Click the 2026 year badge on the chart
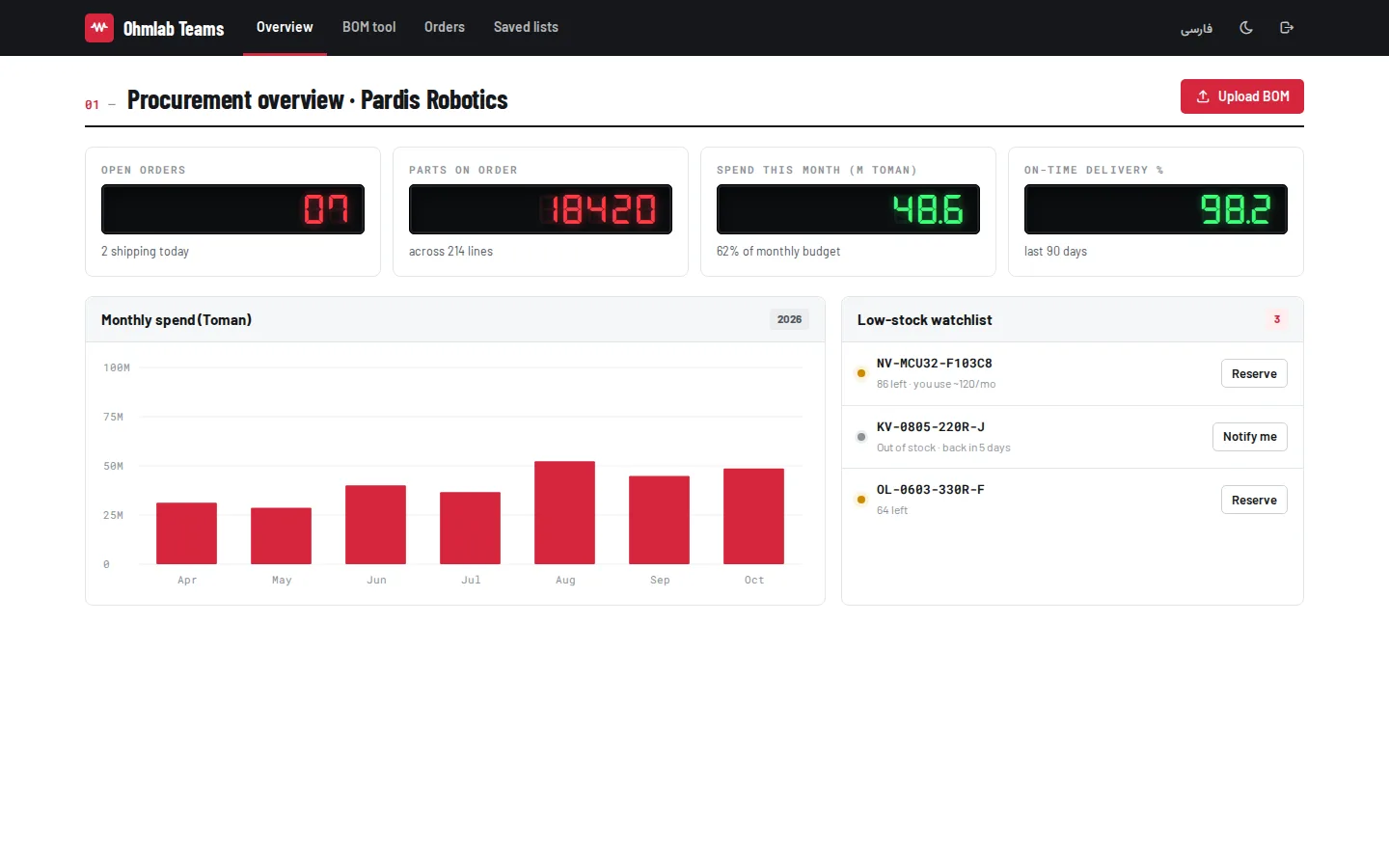 pos(789,319)
